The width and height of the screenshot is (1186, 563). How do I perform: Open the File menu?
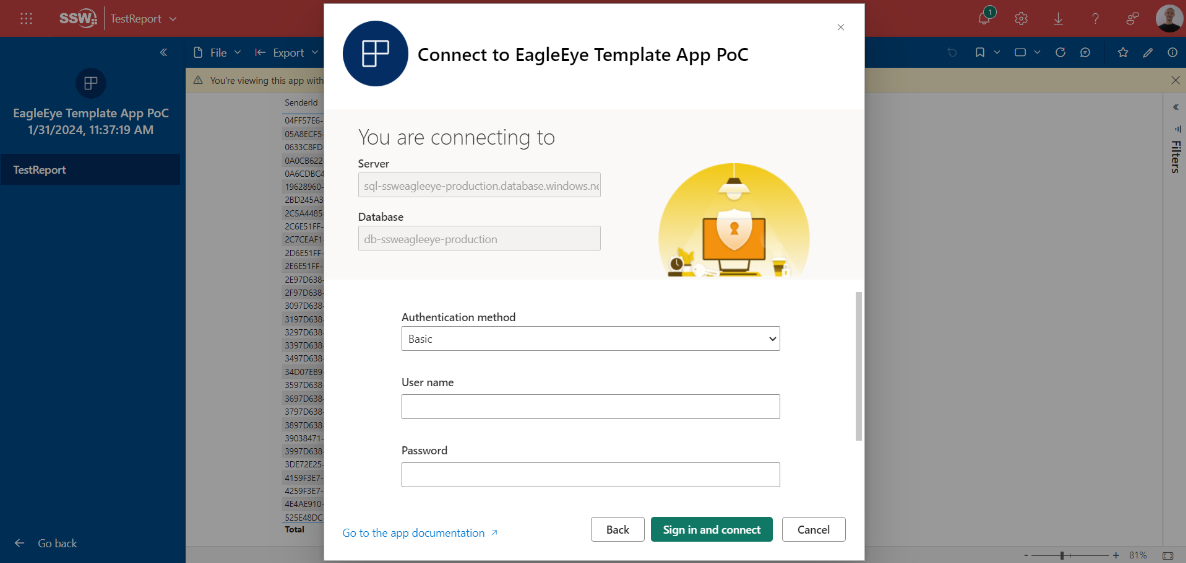click(211, 53)
